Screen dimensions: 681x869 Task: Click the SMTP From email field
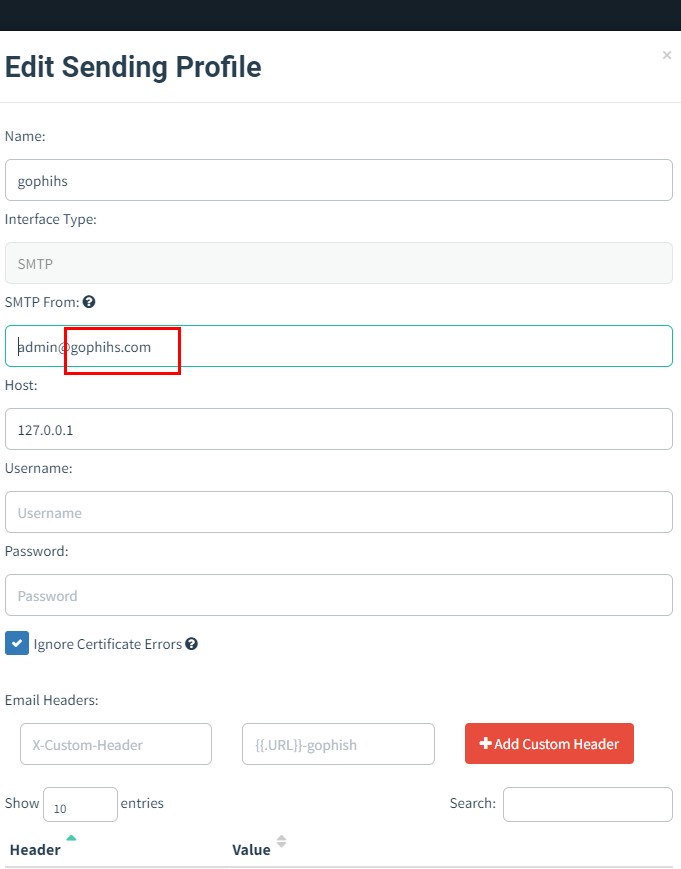point(339,346)
